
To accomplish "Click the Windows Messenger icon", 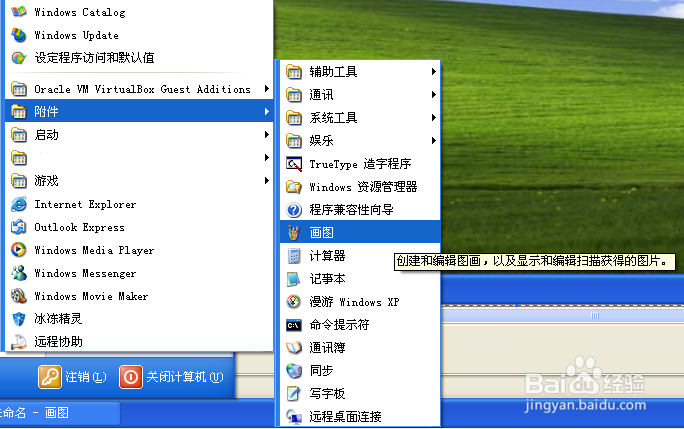I will (19, 273).
